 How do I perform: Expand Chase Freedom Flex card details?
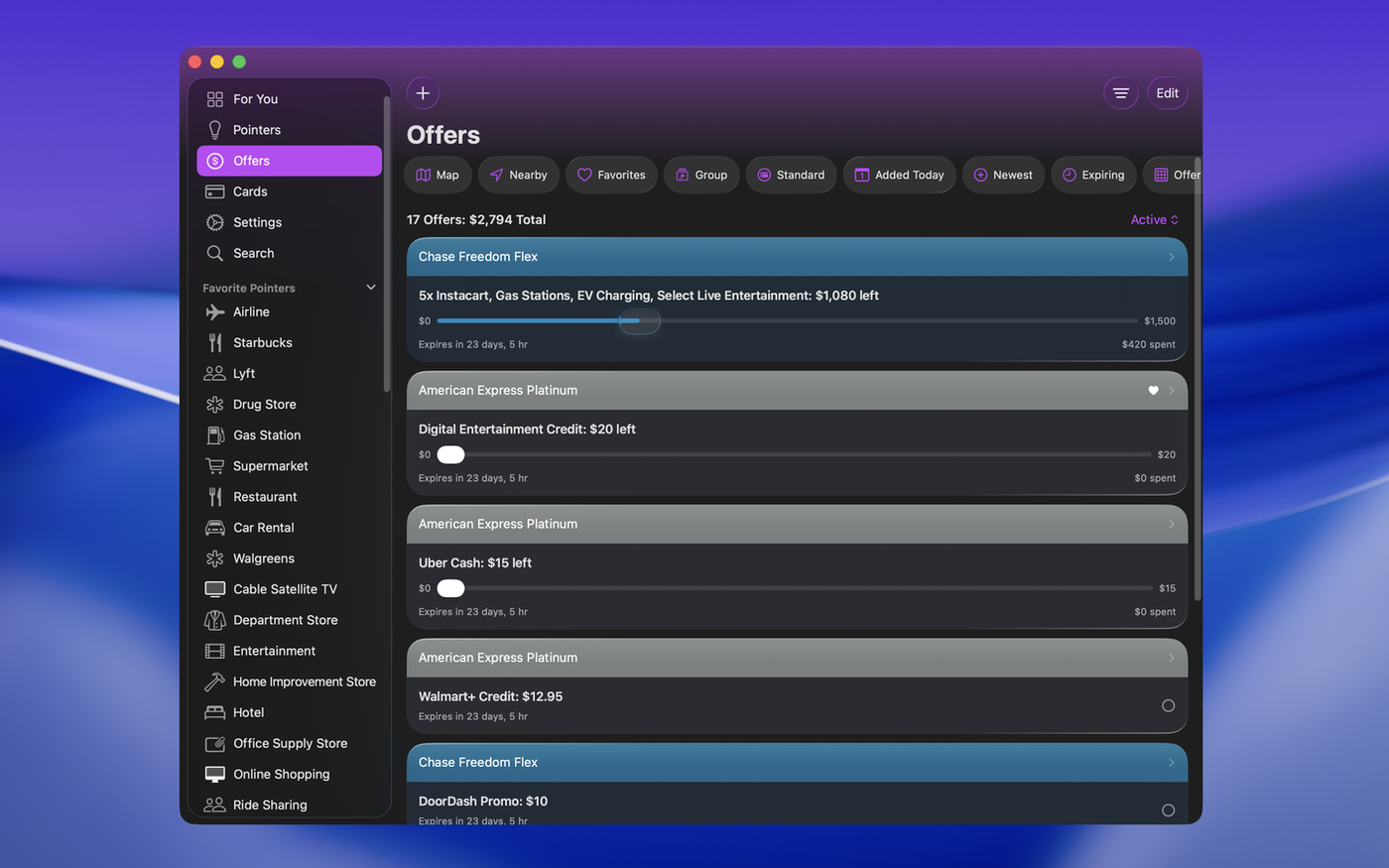tap(1171, 257)
